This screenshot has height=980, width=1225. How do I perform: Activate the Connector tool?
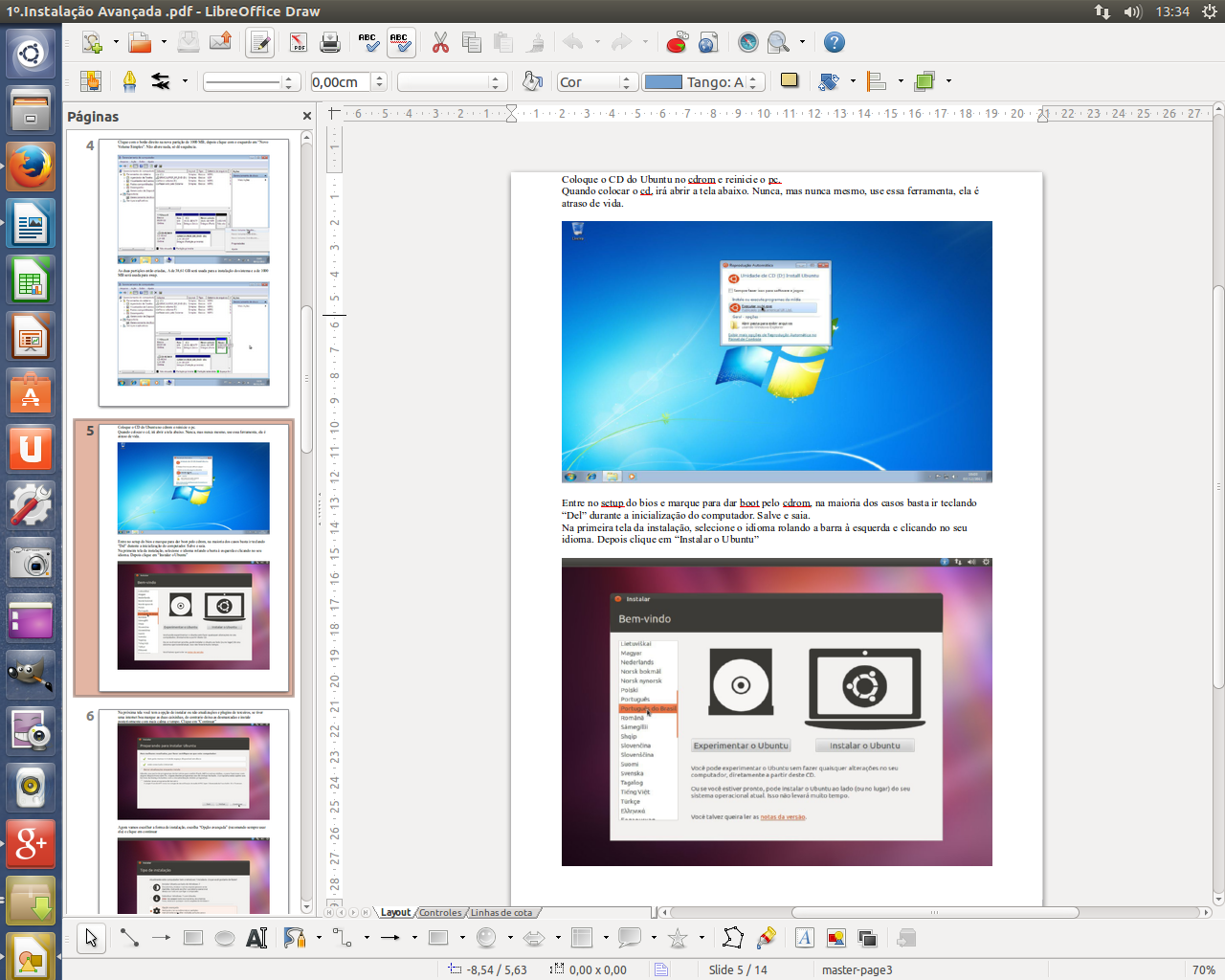(340, 938)
